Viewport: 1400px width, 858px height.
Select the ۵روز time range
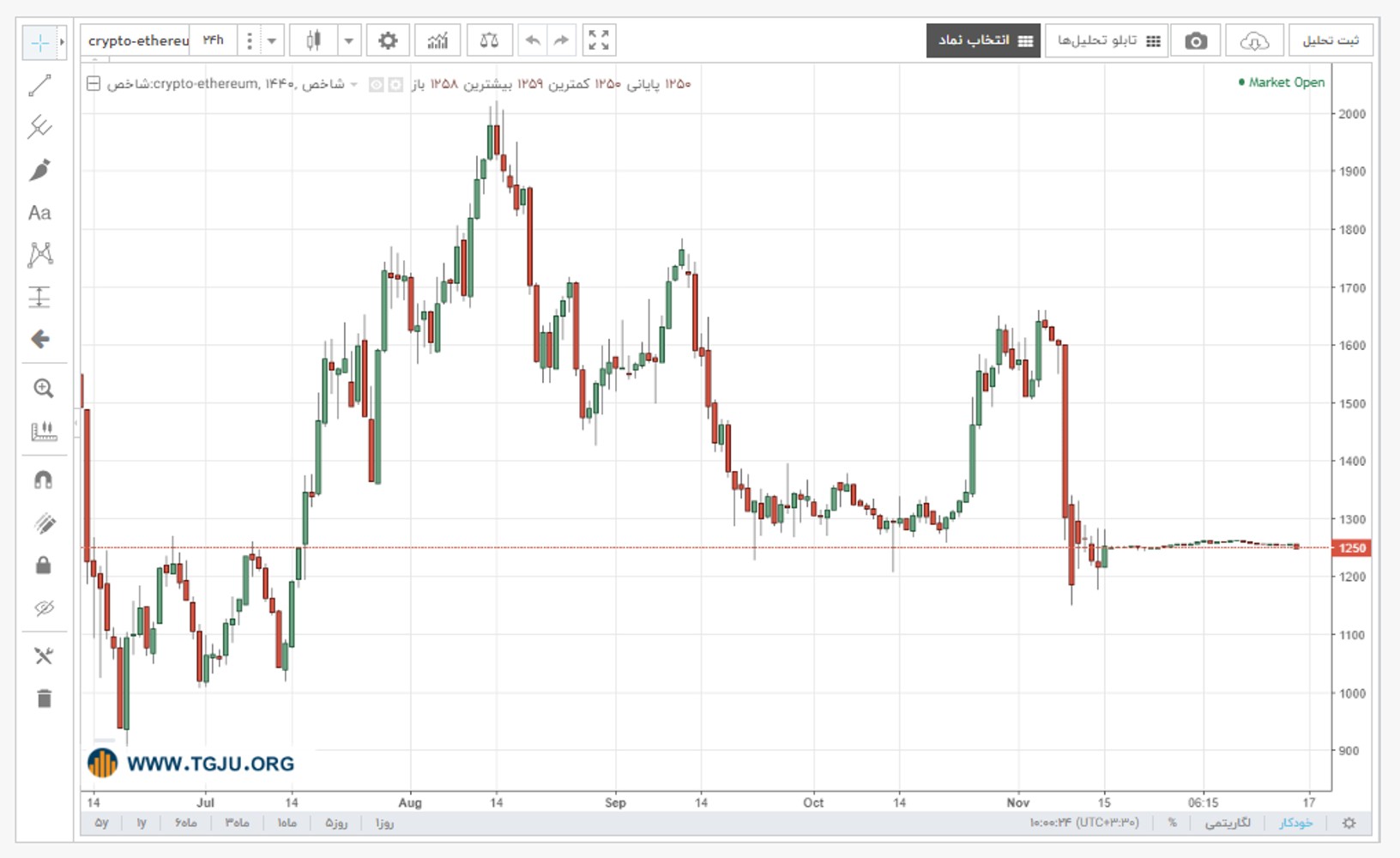(x=335, y=823)
